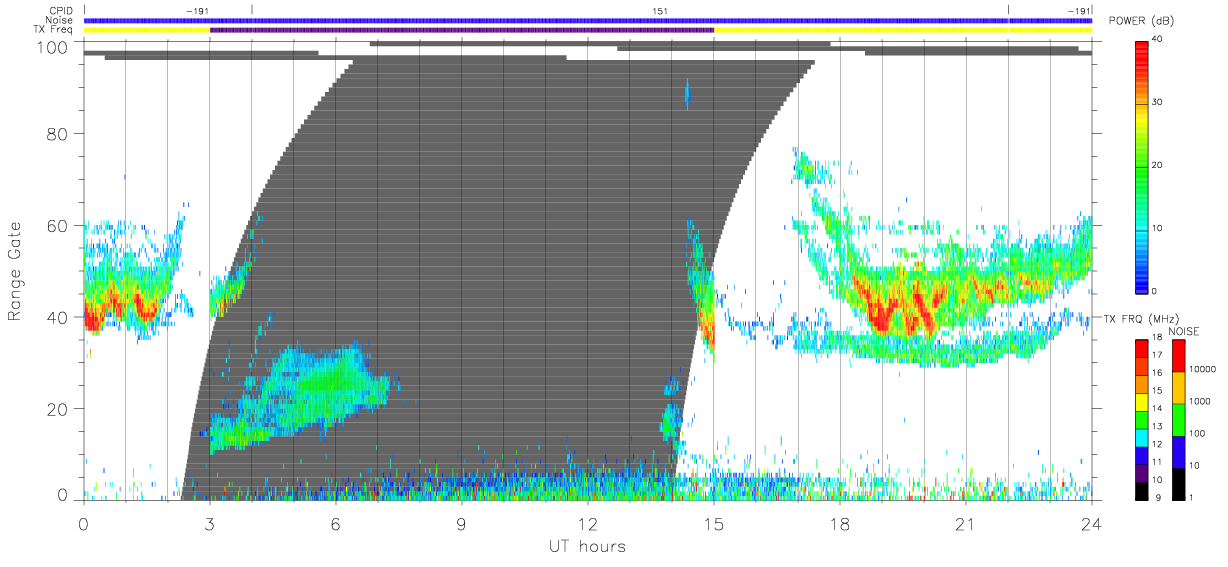Screen dimensions: 1228x567
Task: Click x-axis tick label '15'
Action: tap(713, 524)
